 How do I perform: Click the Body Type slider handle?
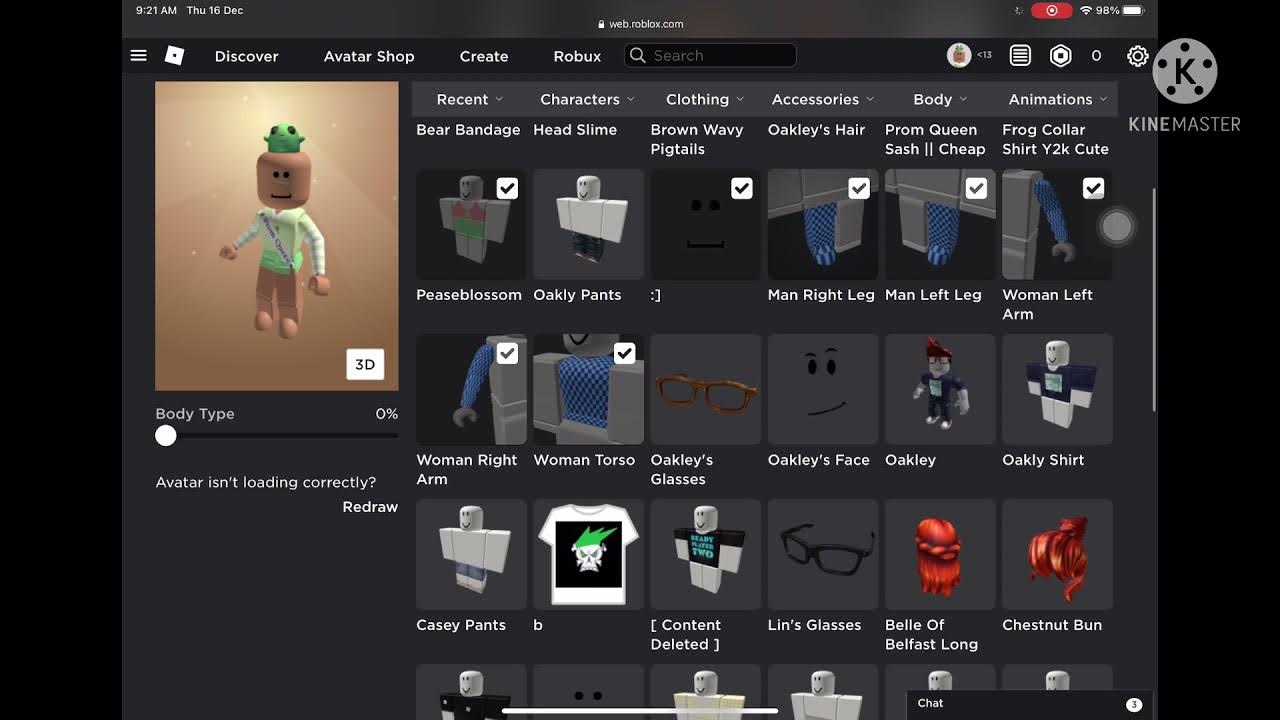point(166,435)
